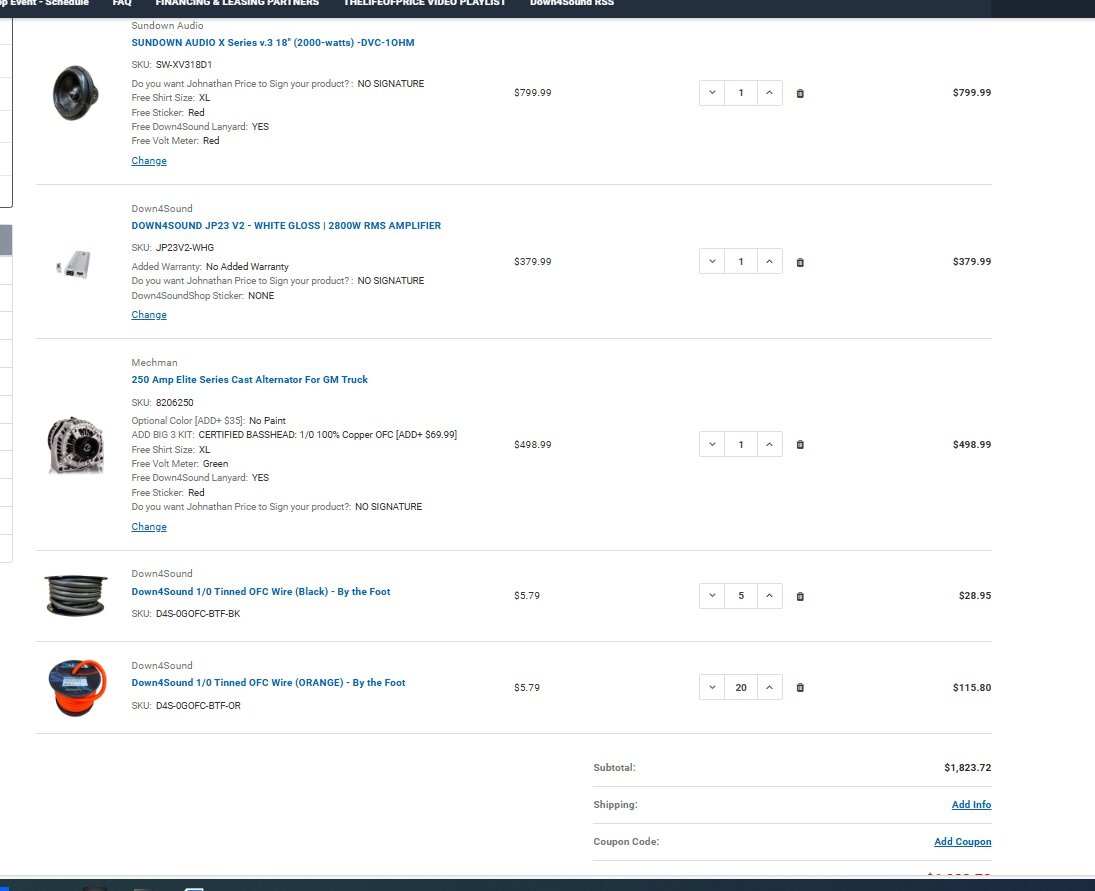The image size is (1095, 891).
Task: Click the Subtotal label
Action: pyautogui.click(x=615, y=767)
